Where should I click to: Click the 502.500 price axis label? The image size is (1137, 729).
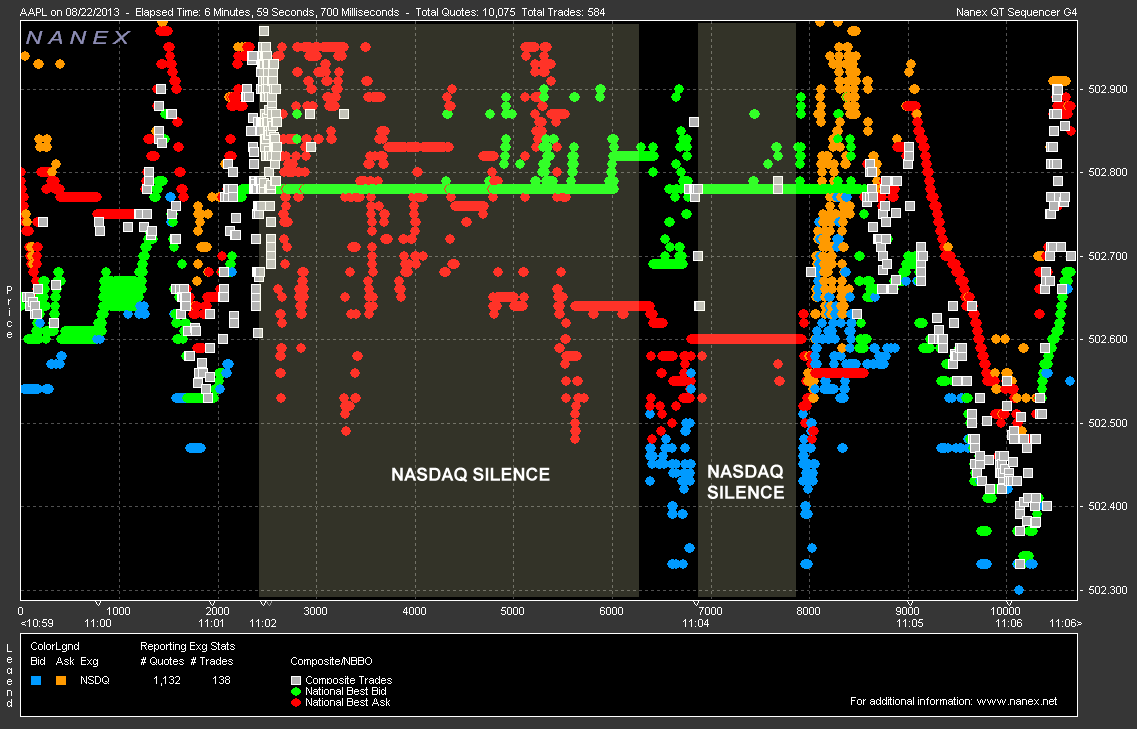(x=1108, y=423)
